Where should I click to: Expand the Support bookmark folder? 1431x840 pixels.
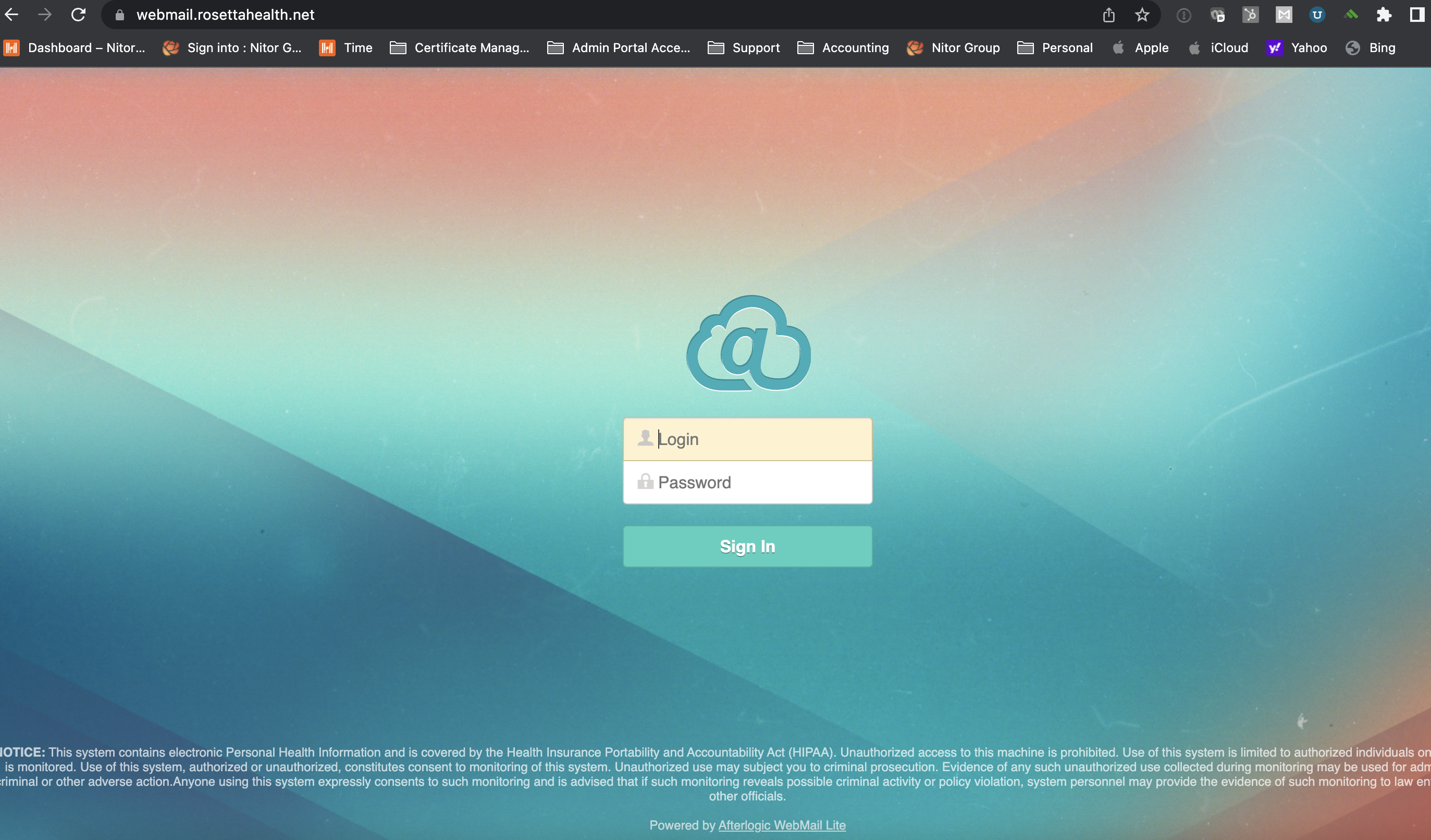tap(743, 48)
